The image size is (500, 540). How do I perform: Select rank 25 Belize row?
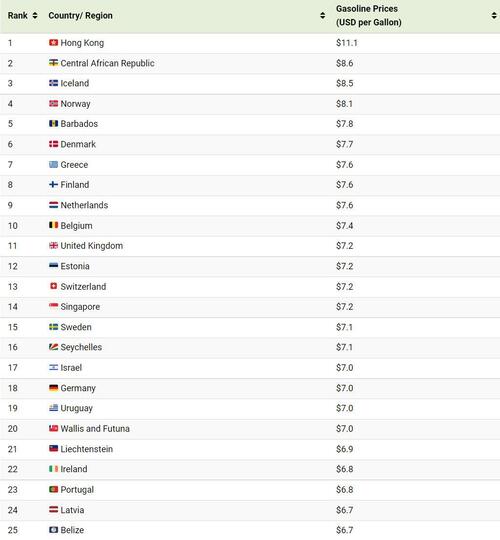pyautogui.click(x=250, y=530)
